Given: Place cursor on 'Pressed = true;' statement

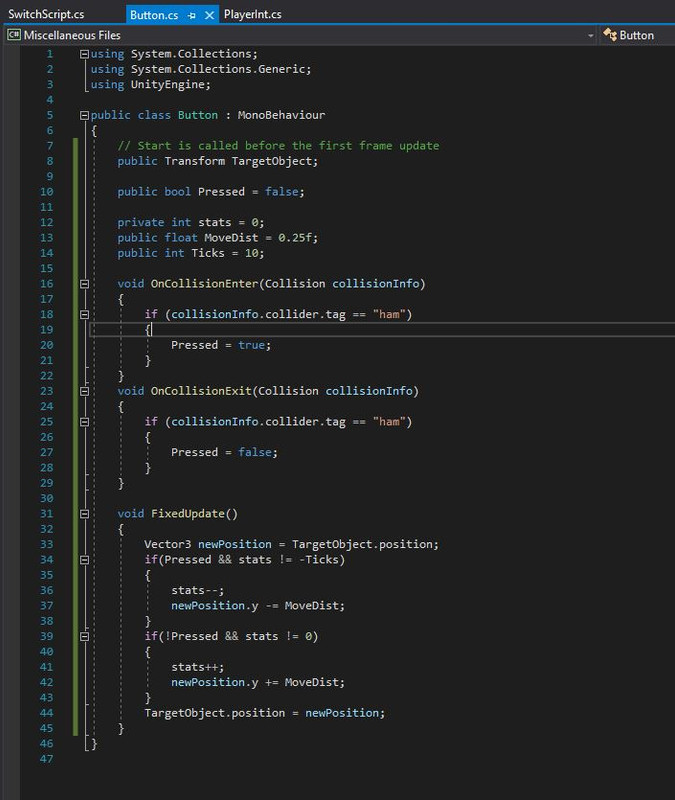Looking at the screenshot, I should tap(221, 345).
